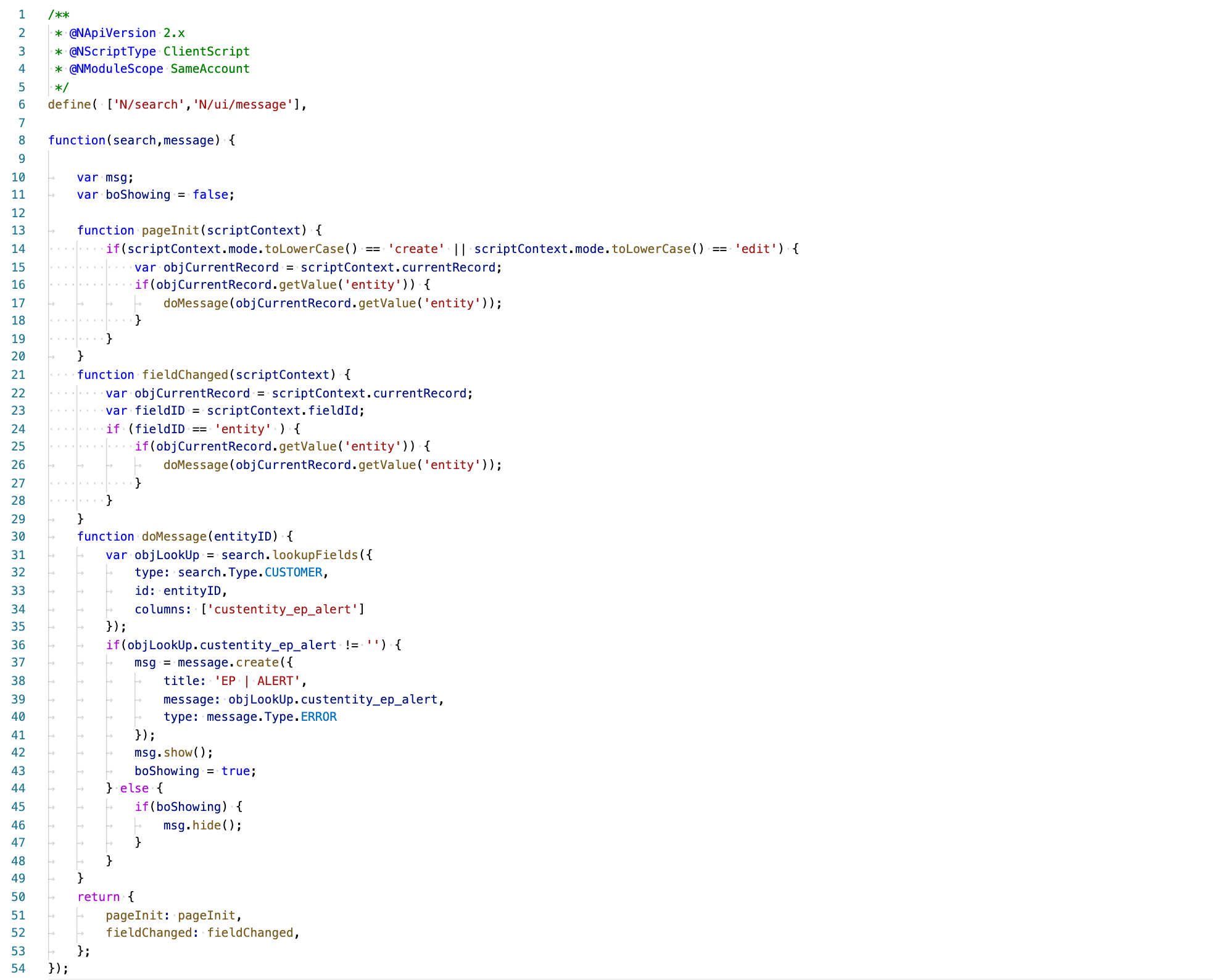Click the @NScriptType annotation
The width and height of the screenshot is (1213, 980).
pyautogui.click(x=112, y=52)
